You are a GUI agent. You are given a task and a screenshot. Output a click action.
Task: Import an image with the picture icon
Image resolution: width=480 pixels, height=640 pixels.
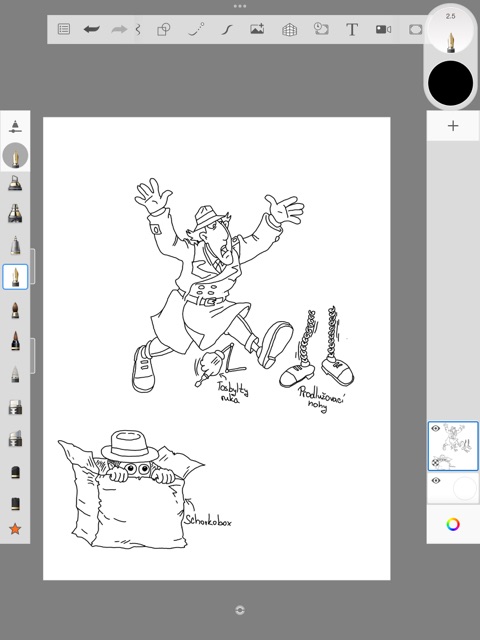[257, 29]
